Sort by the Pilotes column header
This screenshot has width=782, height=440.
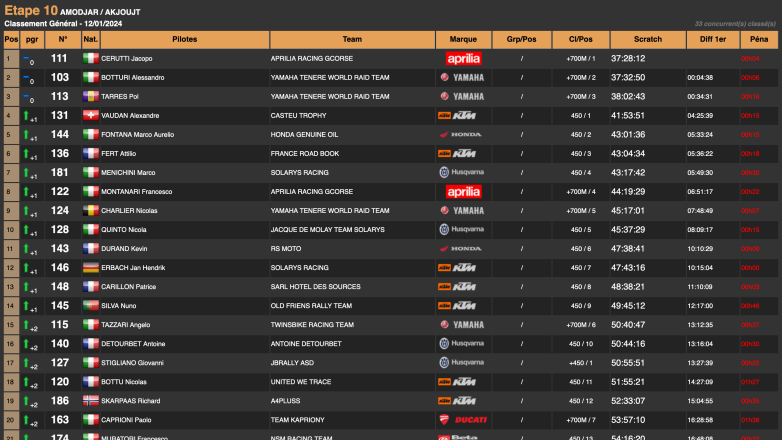(x=185, y=39)
